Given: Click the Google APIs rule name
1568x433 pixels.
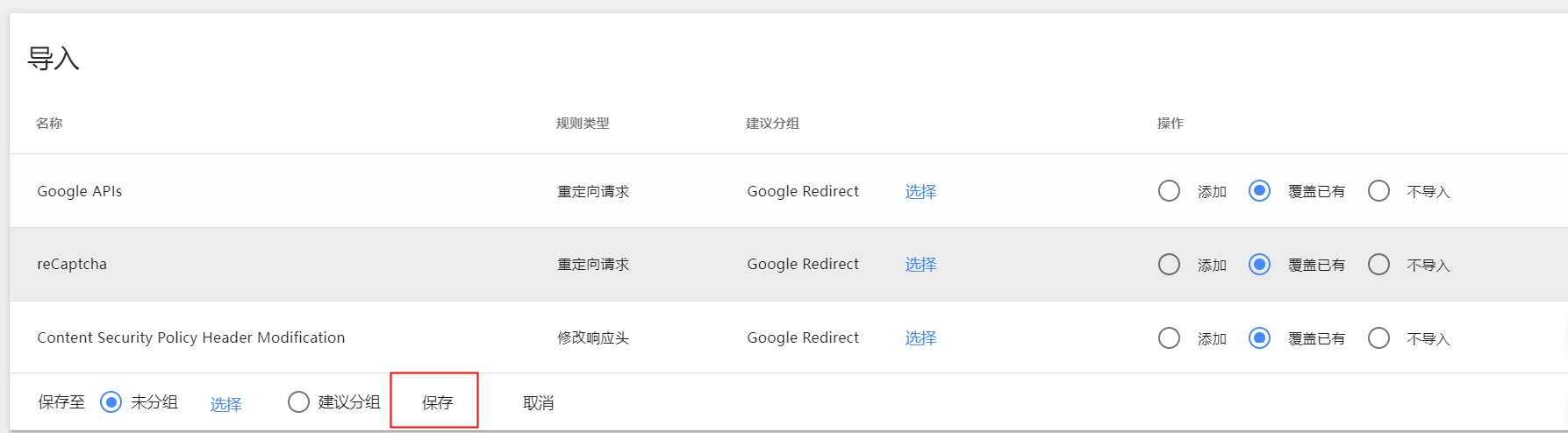Looking at the screenshot, I should (80, 191).
